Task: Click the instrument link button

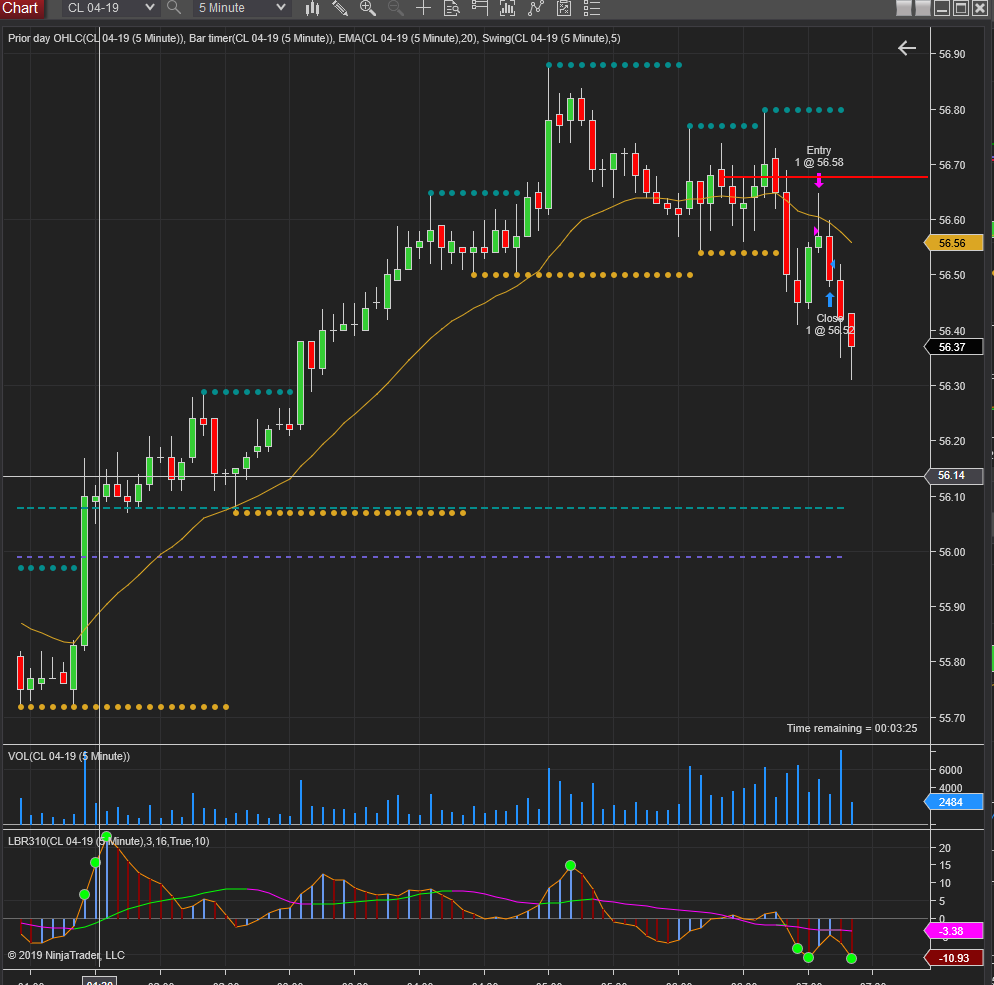Action: [x=903, y=8]
